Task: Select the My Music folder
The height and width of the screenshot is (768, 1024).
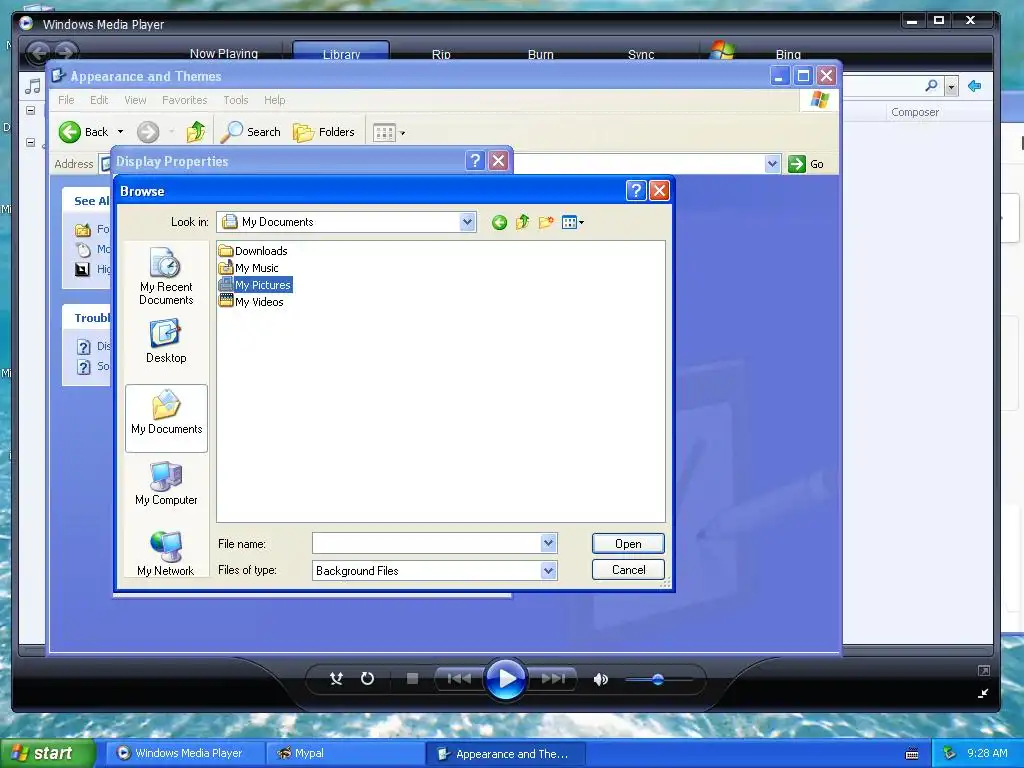Action: 249,268
